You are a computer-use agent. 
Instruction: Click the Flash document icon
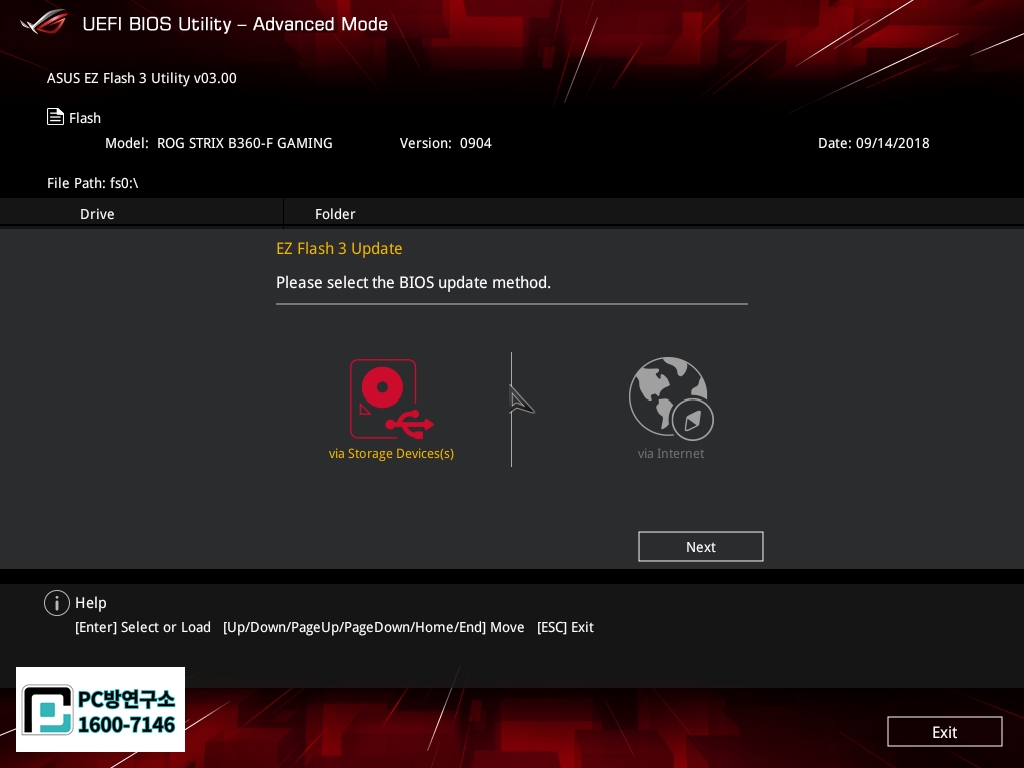(56, 117)
